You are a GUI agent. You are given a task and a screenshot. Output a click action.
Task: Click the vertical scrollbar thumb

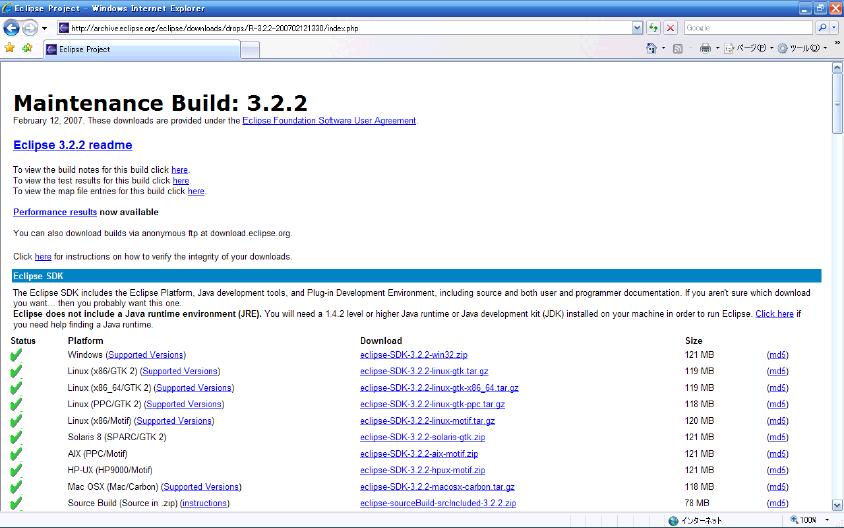[x=837, y=103]
